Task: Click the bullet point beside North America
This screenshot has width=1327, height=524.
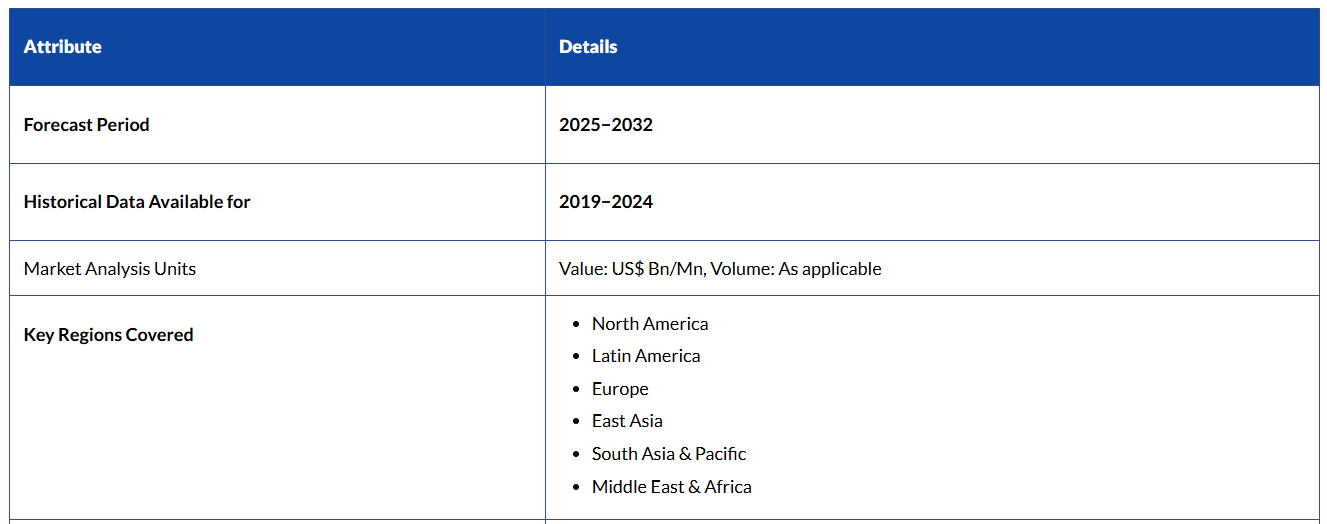Action: [576, 325]
